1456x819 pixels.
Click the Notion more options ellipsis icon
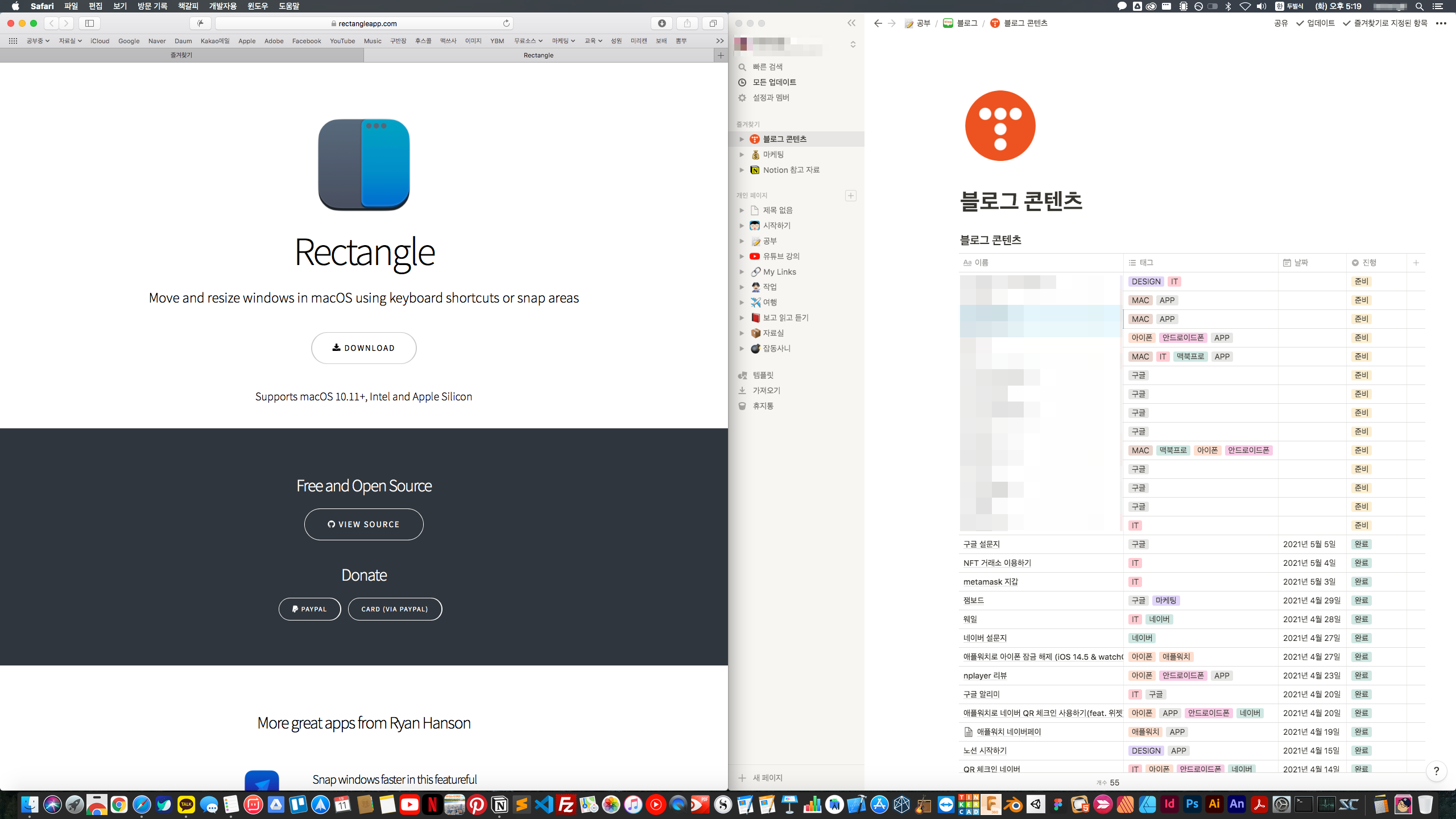(x=1441, y=23)
